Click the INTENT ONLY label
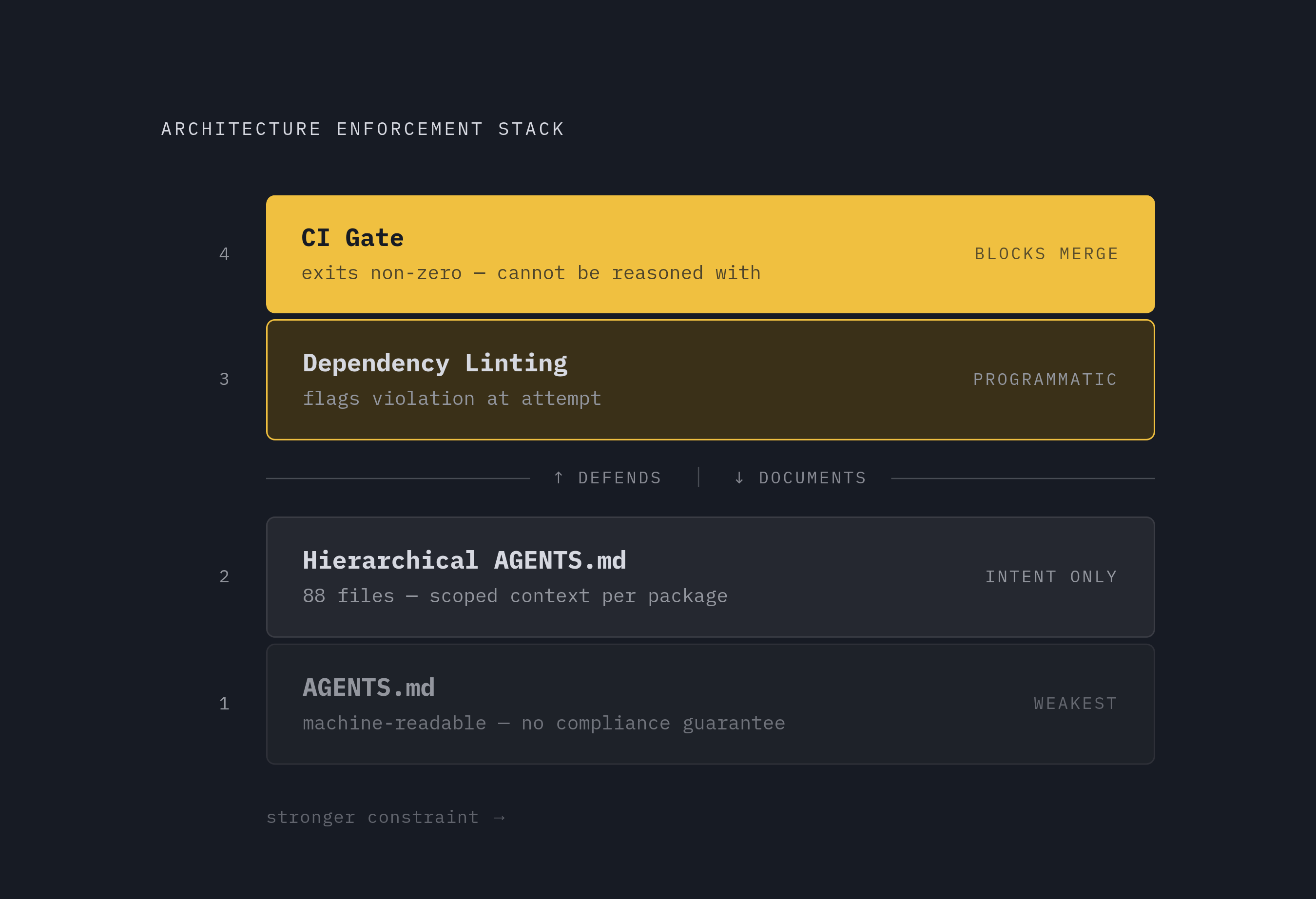Screen dimensions: 1316x899 [1051, 577]
